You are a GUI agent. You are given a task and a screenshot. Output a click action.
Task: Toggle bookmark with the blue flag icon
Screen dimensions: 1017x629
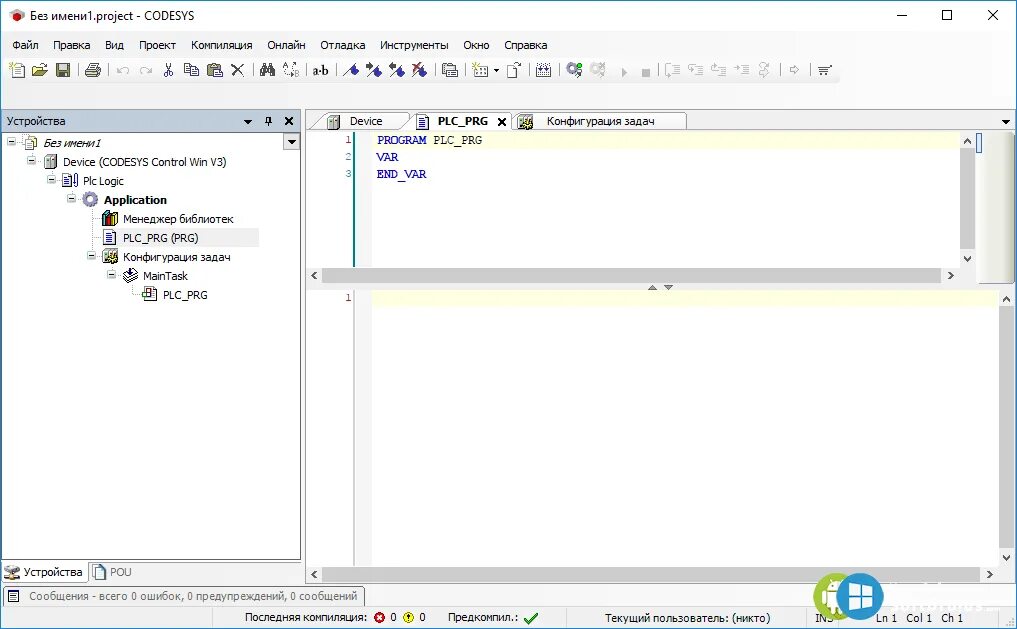[x=351, y=70]
